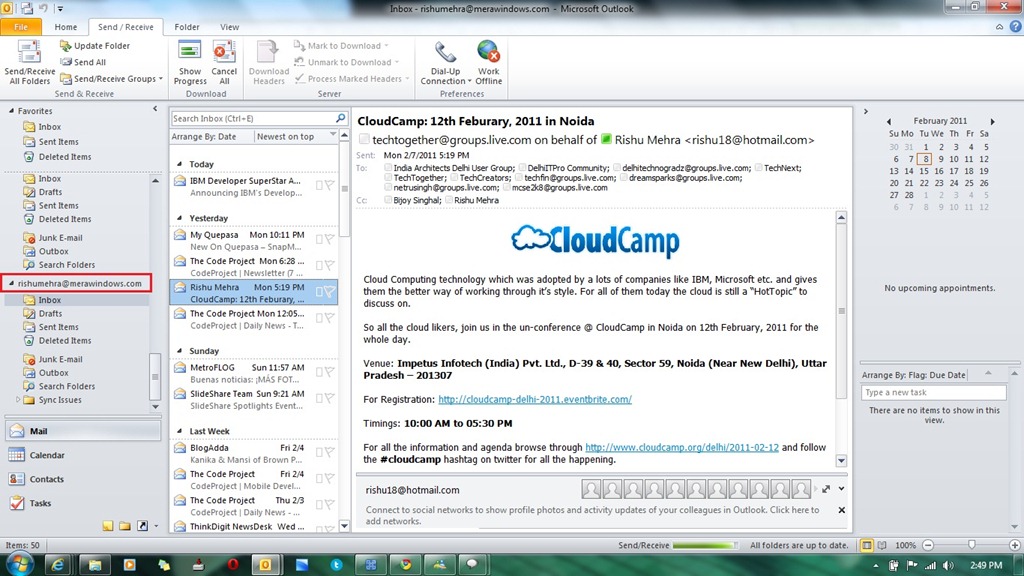Click Arrange By: Flag: Due Date header
The image size is (1024, 576).
(x=913, y=375)
